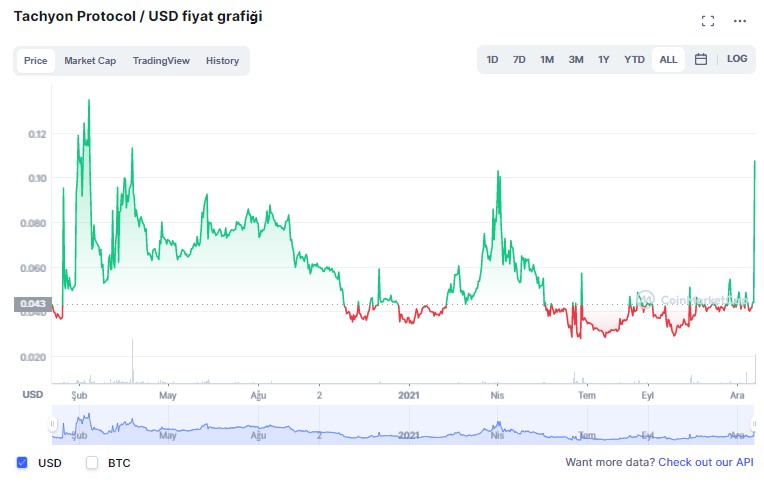Open the fullscreen chart view icon

pos(707,21)
